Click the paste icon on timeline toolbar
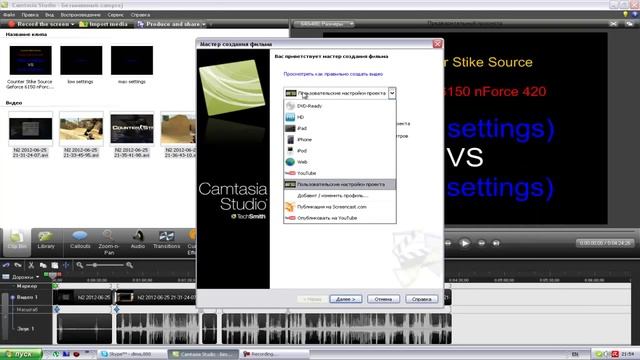The height and width of the screenshot is (360, 640). (54, 265)
